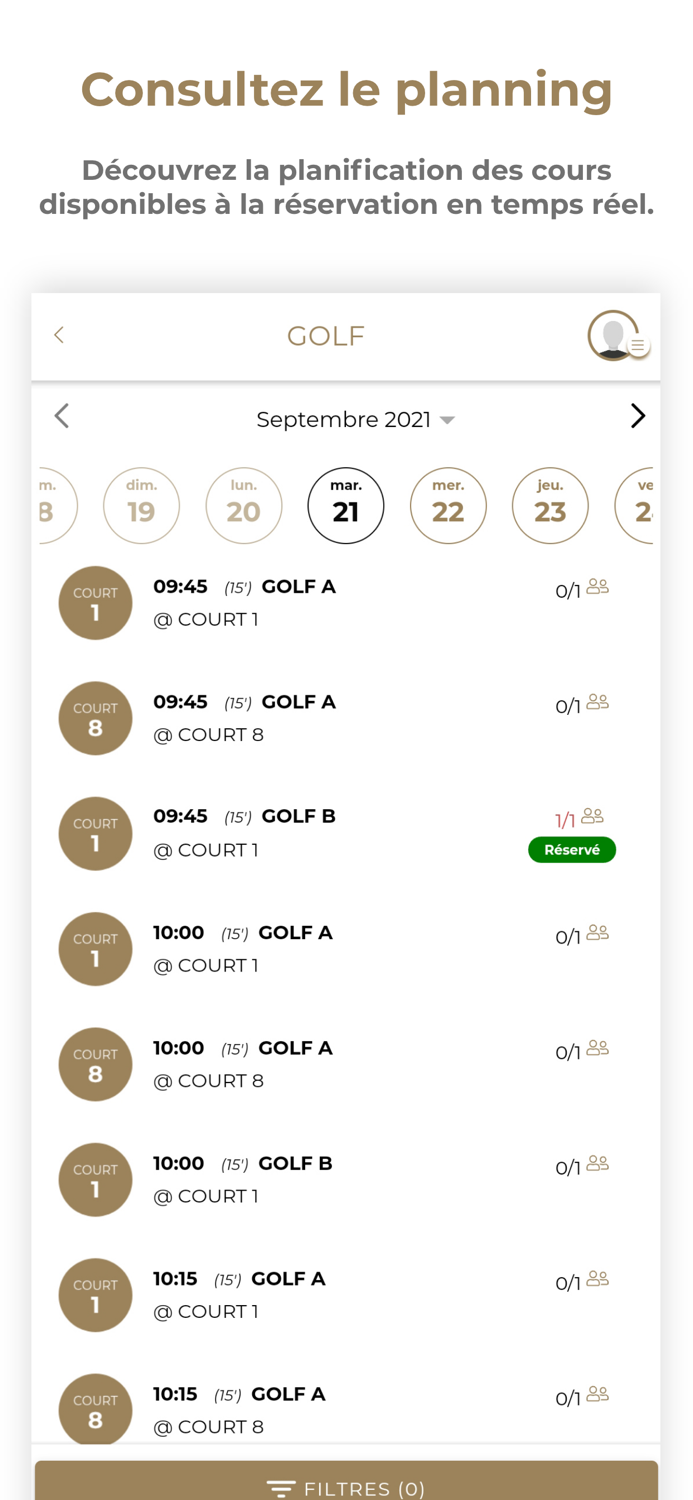Click the GOLF title in the header

pos(325,336)
